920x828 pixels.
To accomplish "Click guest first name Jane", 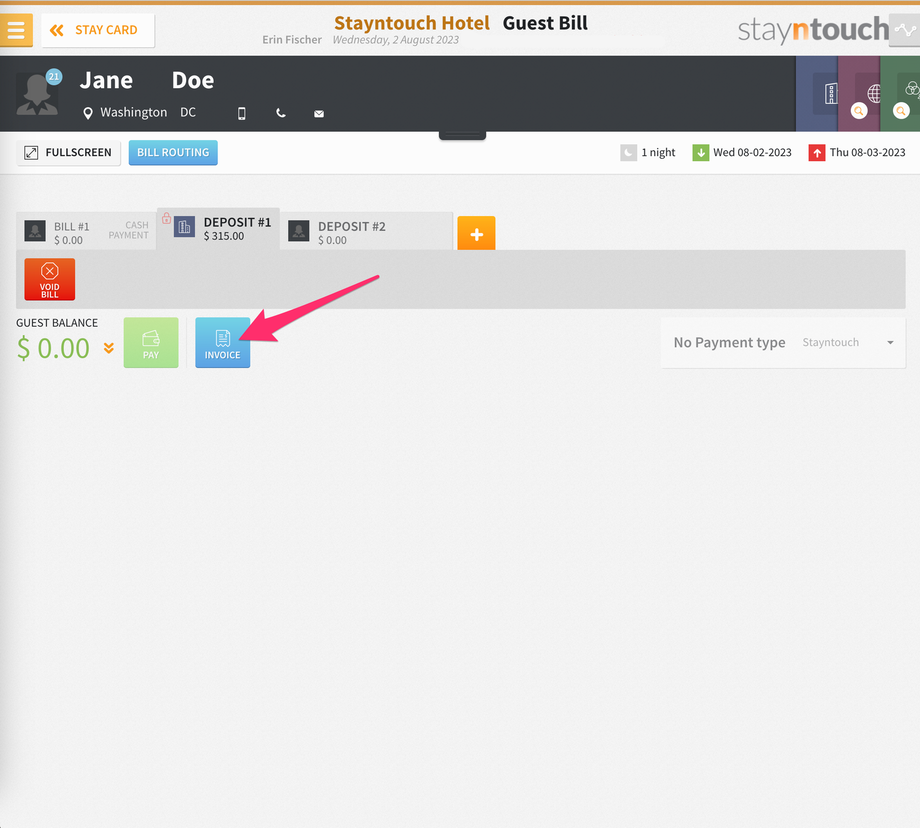I will coord(106,80).
